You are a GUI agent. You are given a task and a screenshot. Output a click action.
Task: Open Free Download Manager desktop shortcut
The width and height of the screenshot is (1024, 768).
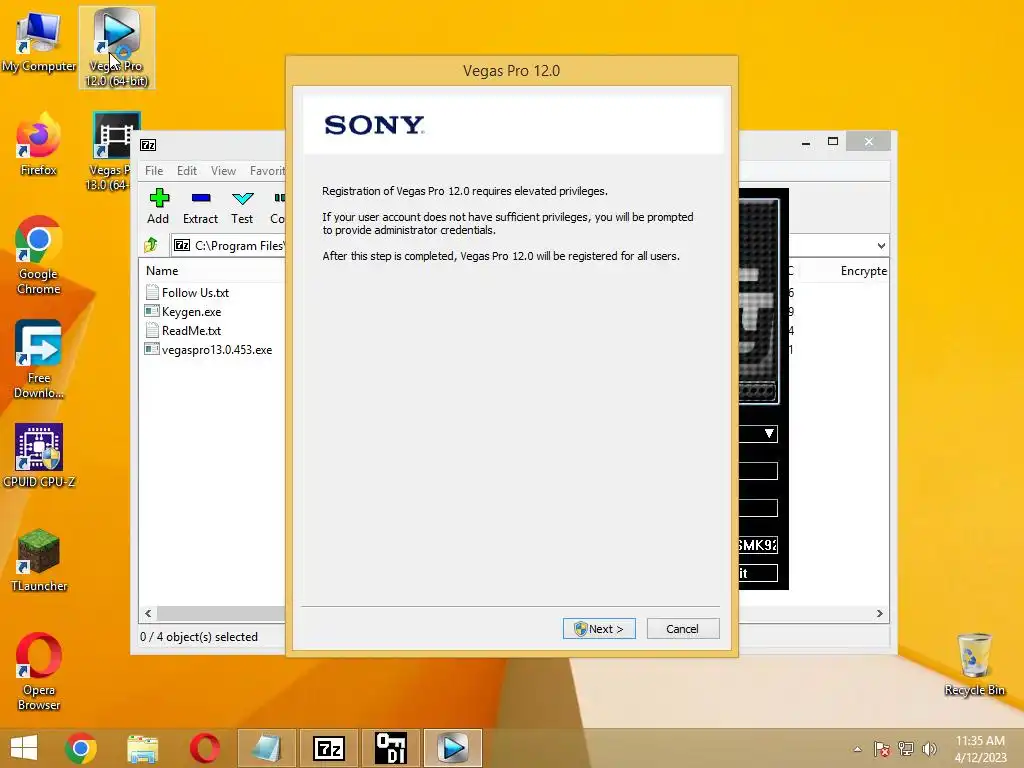pyautogui.click(x=39, y=359)
